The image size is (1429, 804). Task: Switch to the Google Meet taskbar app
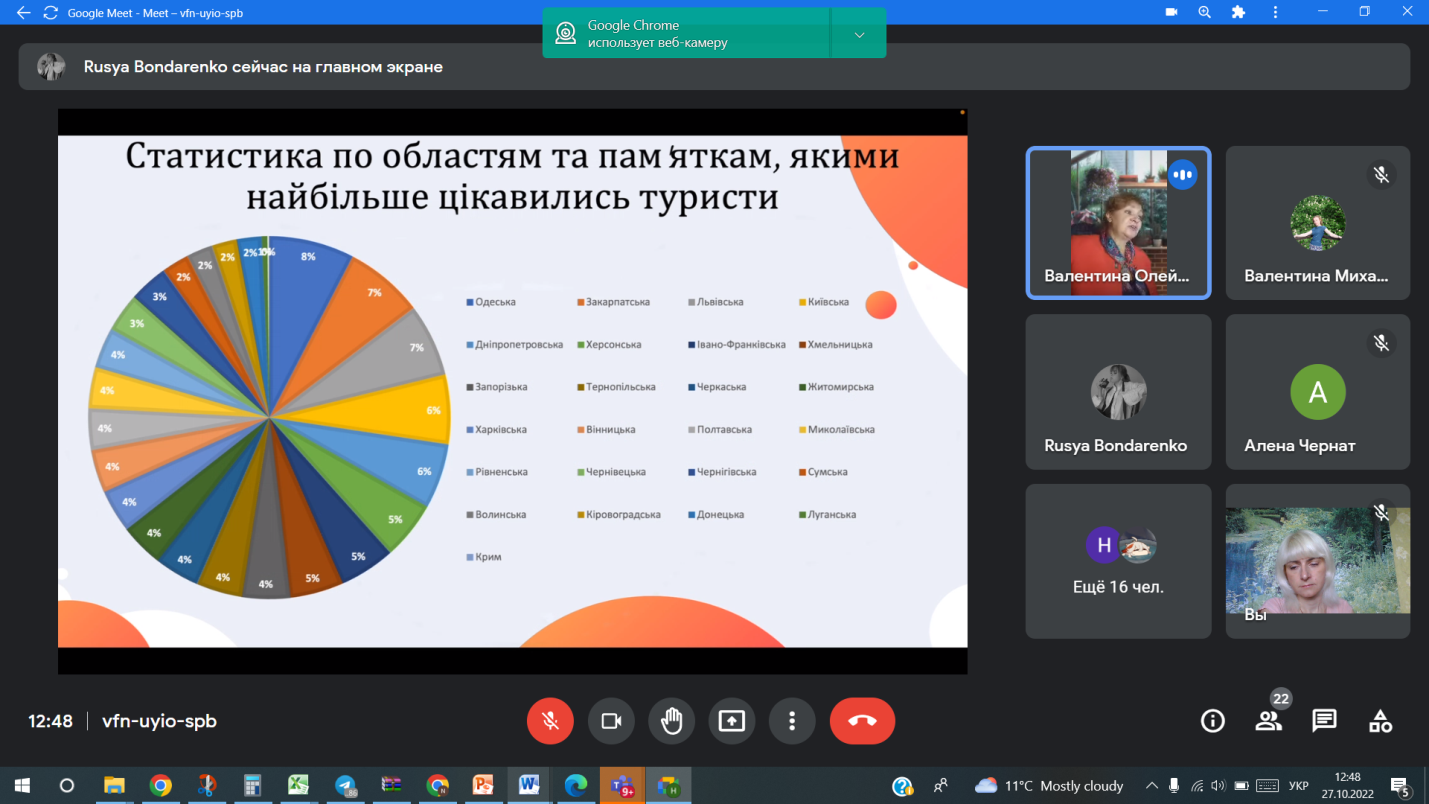click(668, 786)
